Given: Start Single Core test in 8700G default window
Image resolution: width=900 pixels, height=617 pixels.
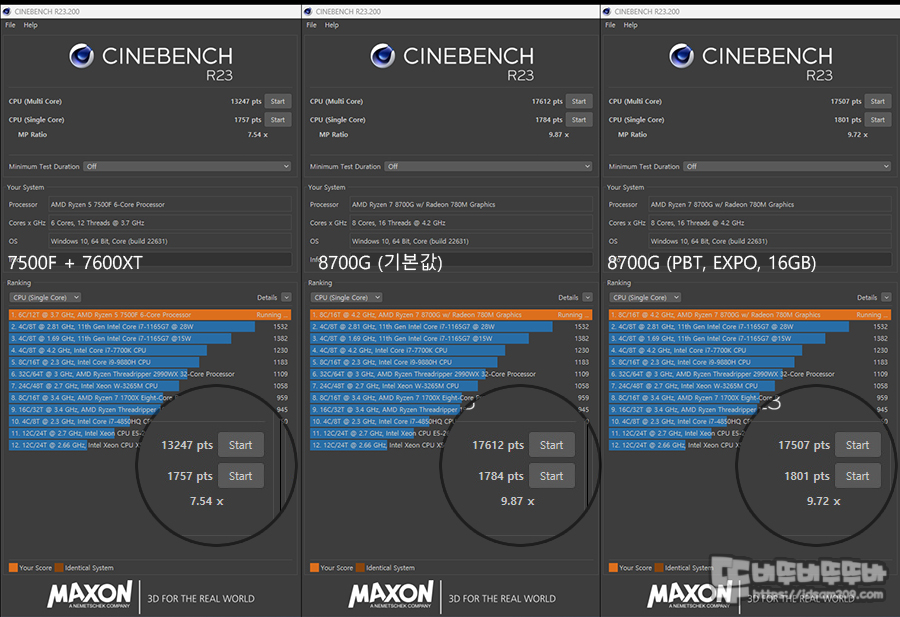Looking at the screenshot, I should pos(579,120).
